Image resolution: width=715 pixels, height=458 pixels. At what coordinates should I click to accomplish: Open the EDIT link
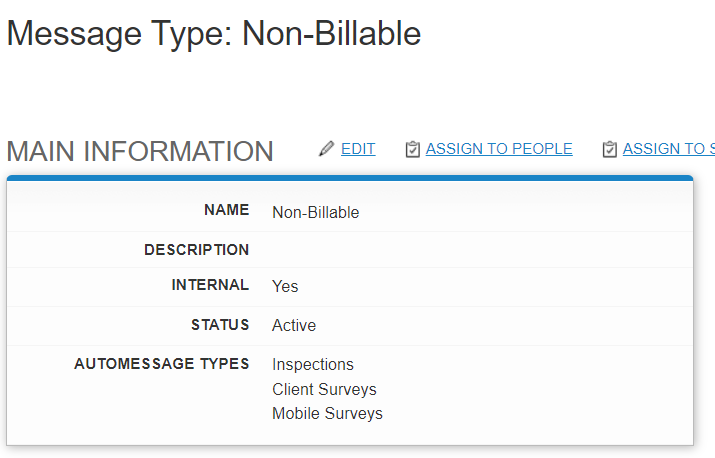358,149
